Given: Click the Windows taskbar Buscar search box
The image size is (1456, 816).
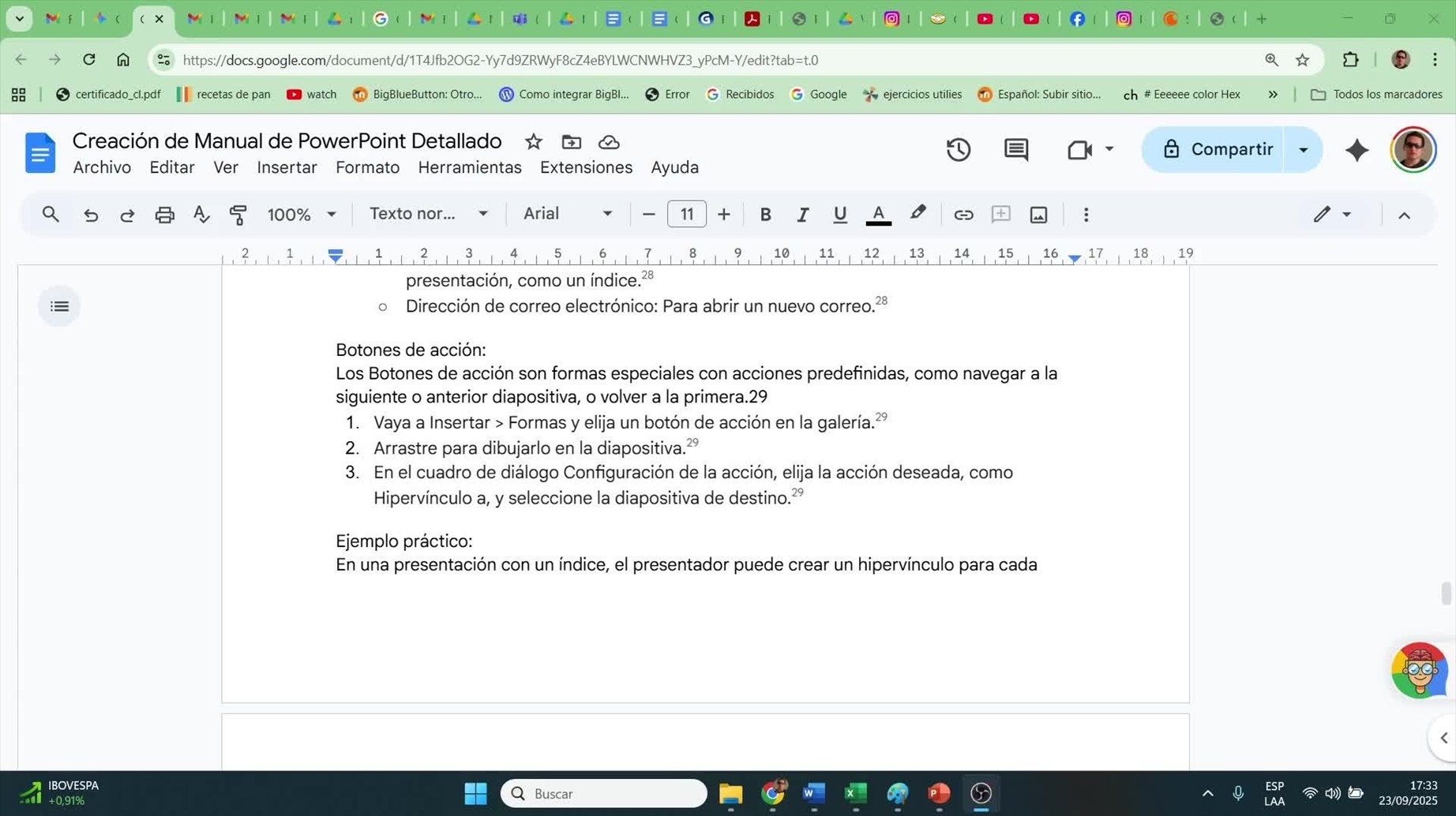Looking at the screenshot, I should coord(604,793).
